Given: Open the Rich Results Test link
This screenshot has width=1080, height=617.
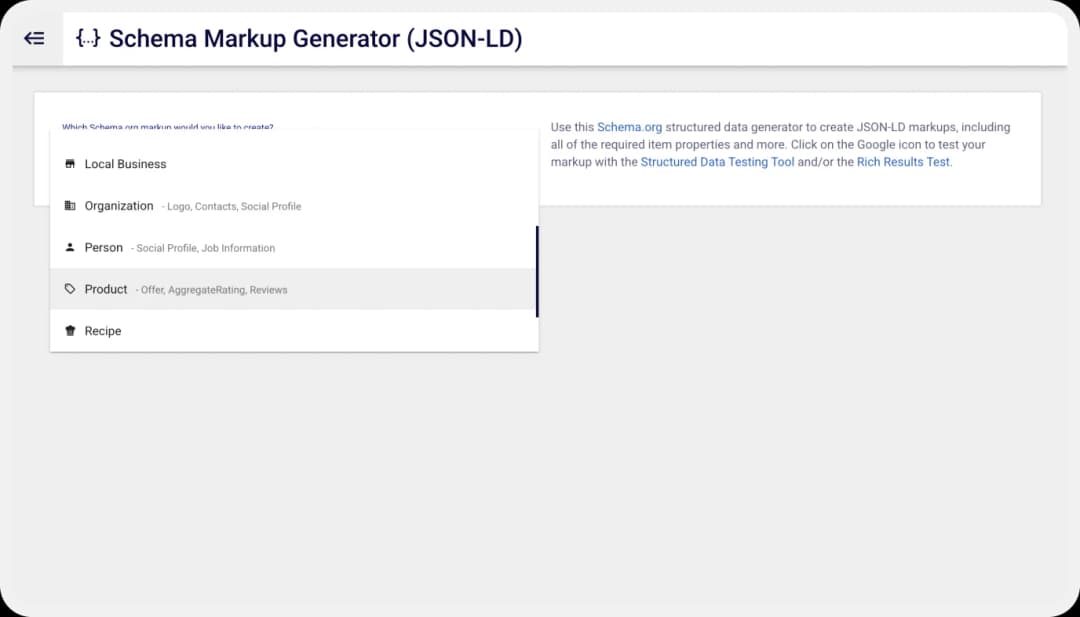Looking at the screenshot, I should 903,162.
